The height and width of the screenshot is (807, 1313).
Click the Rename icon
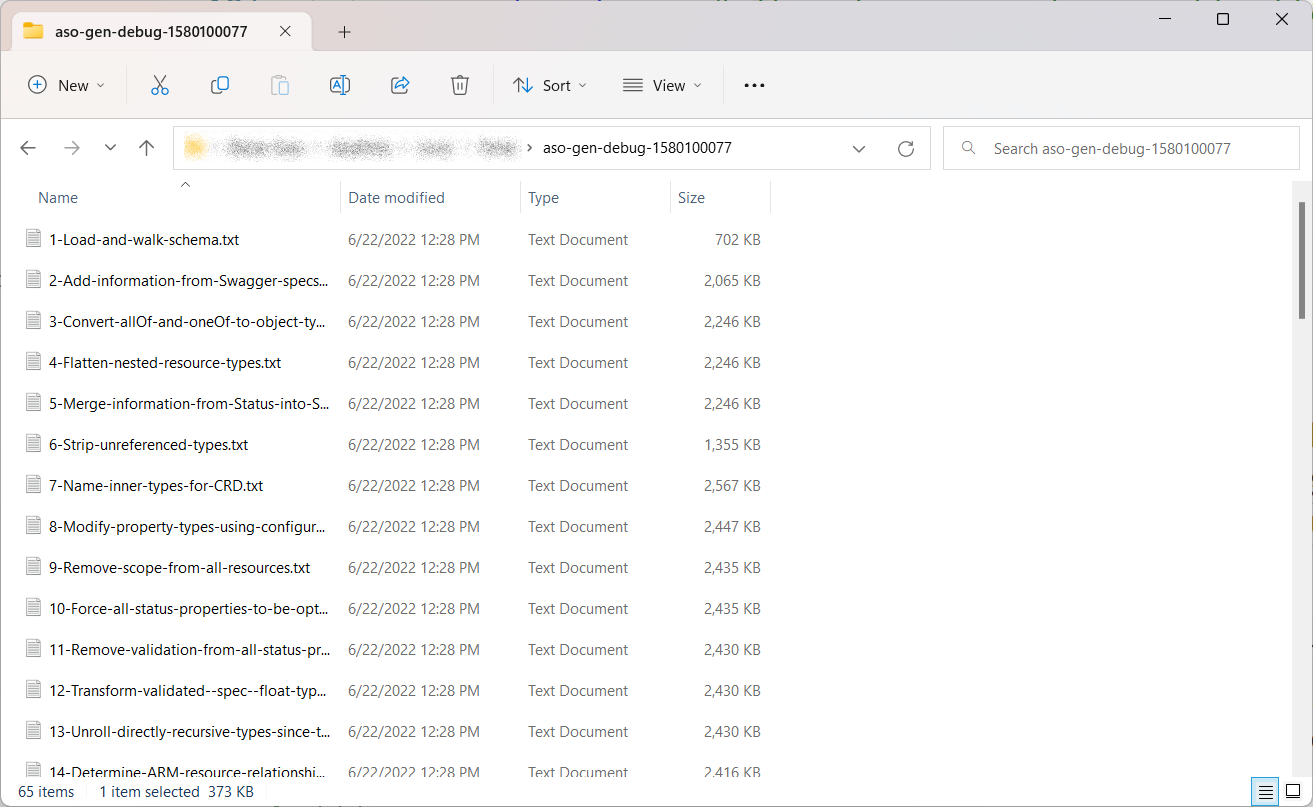coord(340,86)
